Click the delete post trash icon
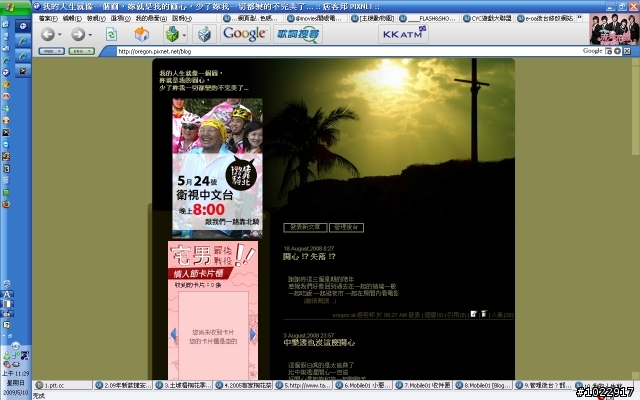This screenshot has width=640, height=400. tap(484, 314)
